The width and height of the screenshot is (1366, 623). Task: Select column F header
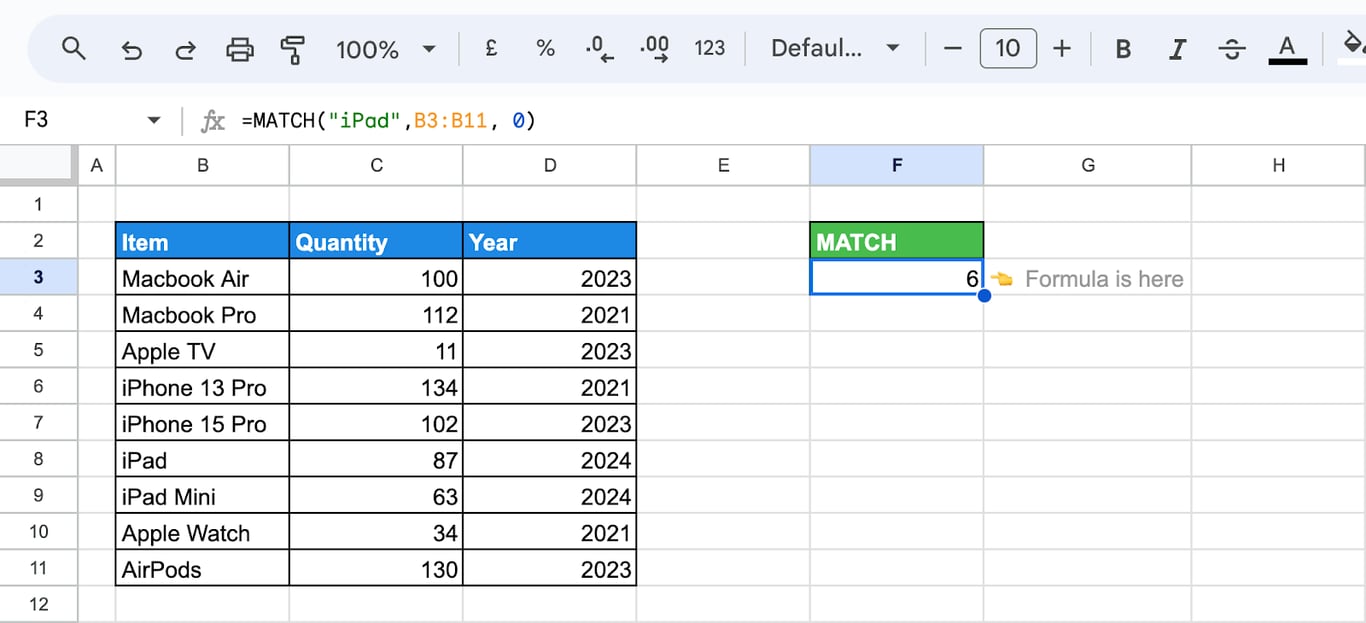pos(897,166)
